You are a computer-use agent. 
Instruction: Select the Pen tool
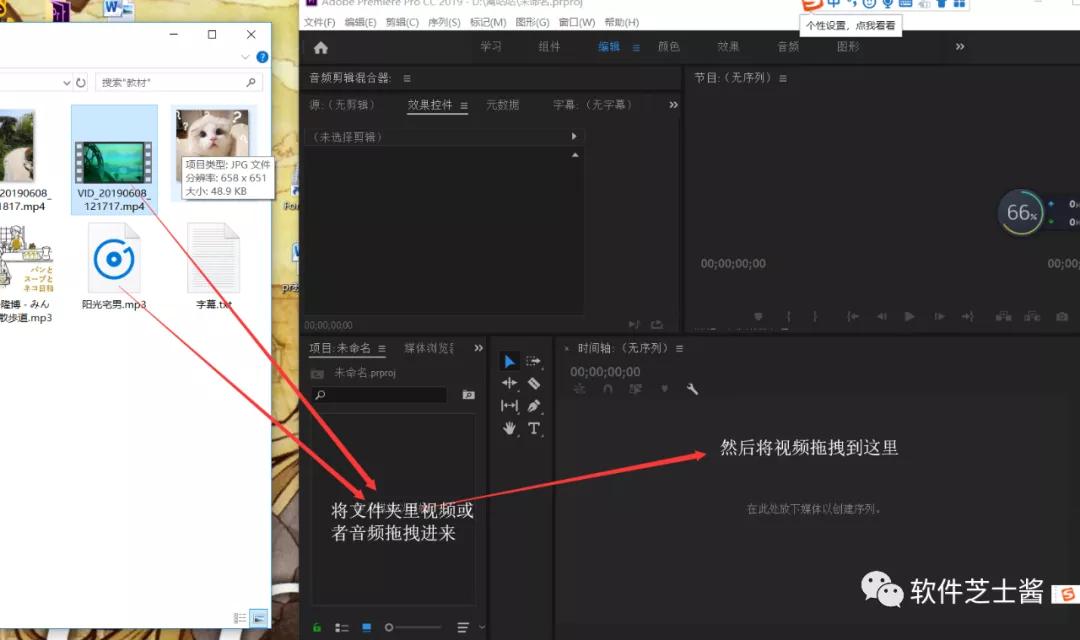pos(535,405)
